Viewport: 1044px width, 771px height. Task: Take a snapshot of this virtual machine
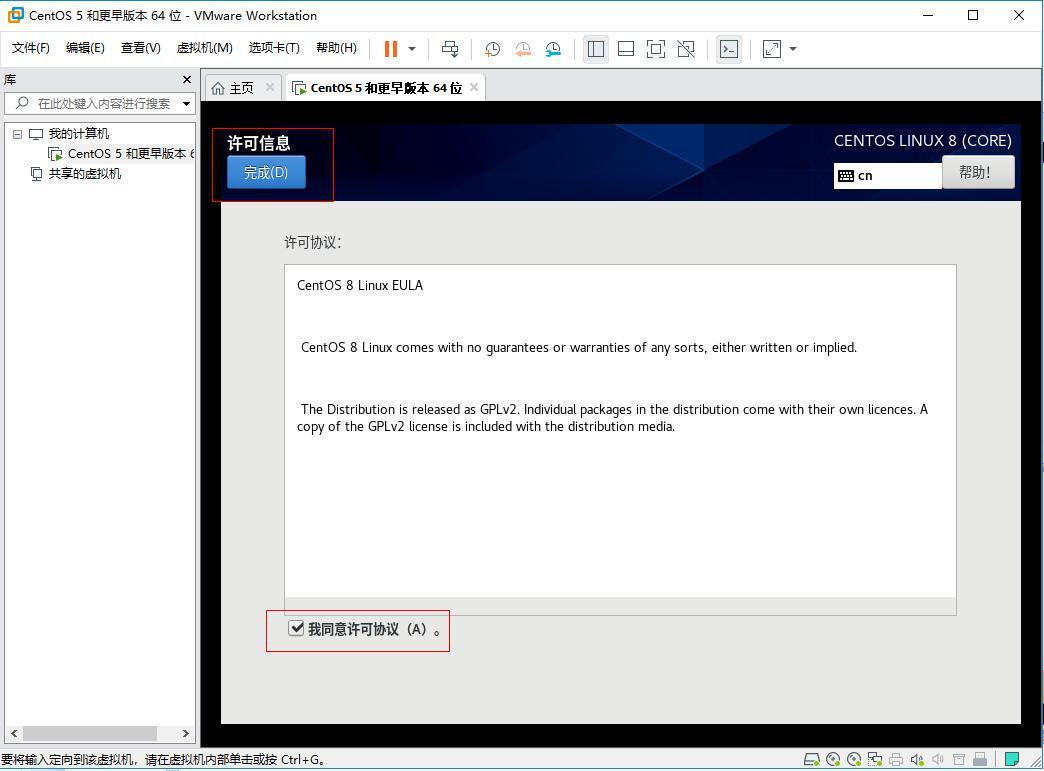click(x=492, y=49)
